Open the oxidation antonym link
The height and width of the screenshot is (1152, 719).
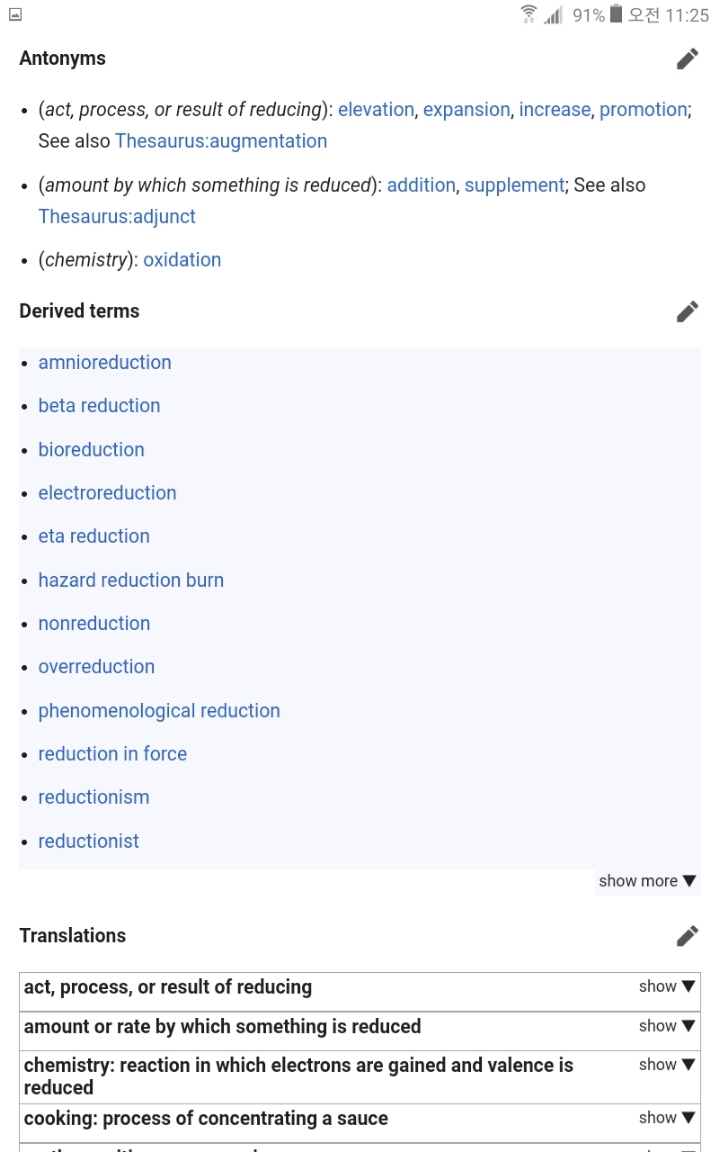pos(182,260)
